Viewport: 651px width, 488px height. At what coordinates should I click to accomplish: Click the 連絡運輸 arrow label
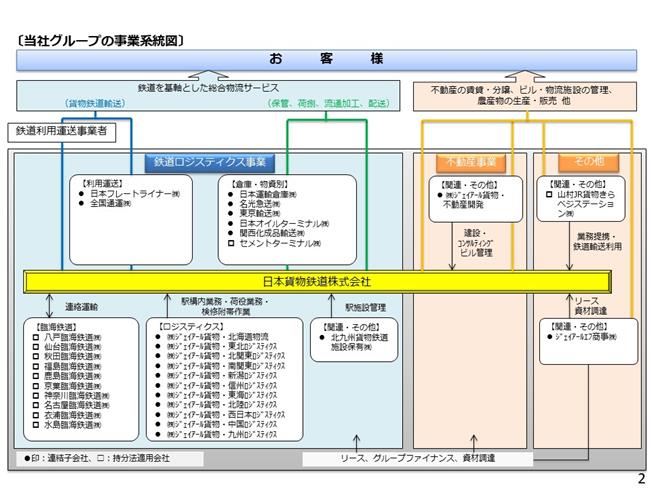(x=82, y=307)
